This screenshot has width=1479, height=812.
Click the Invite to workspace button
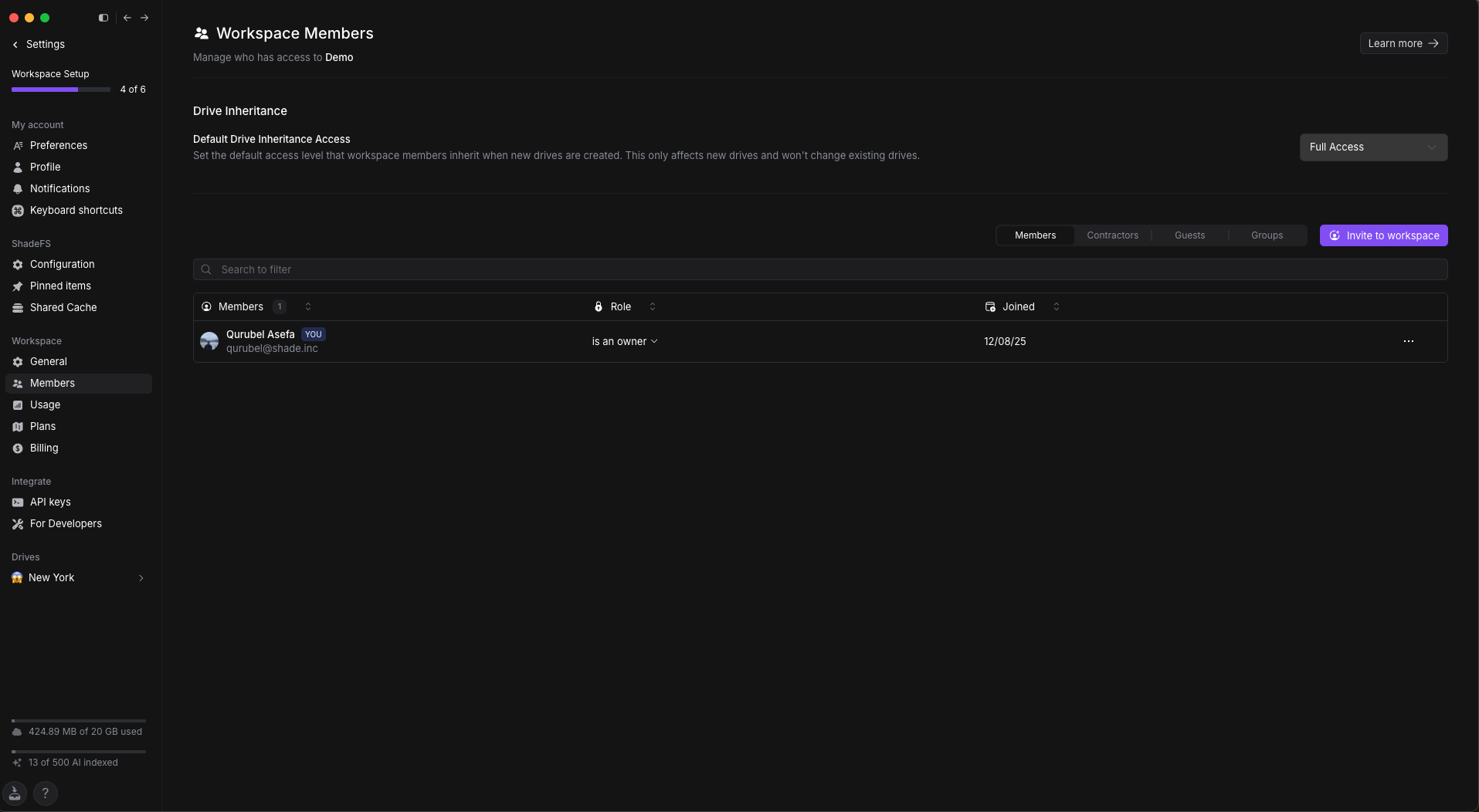point(1383,235)
